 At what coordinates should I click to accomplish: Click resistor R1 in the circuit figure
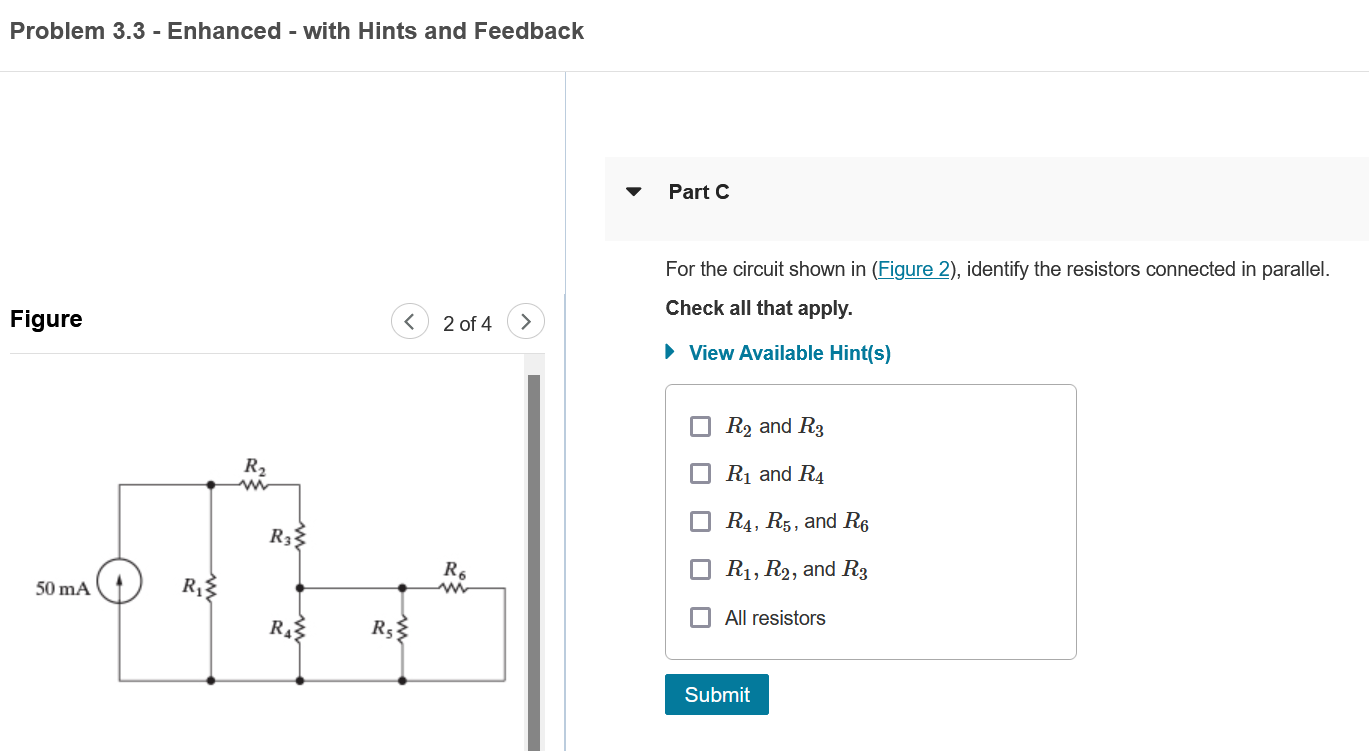211,587
